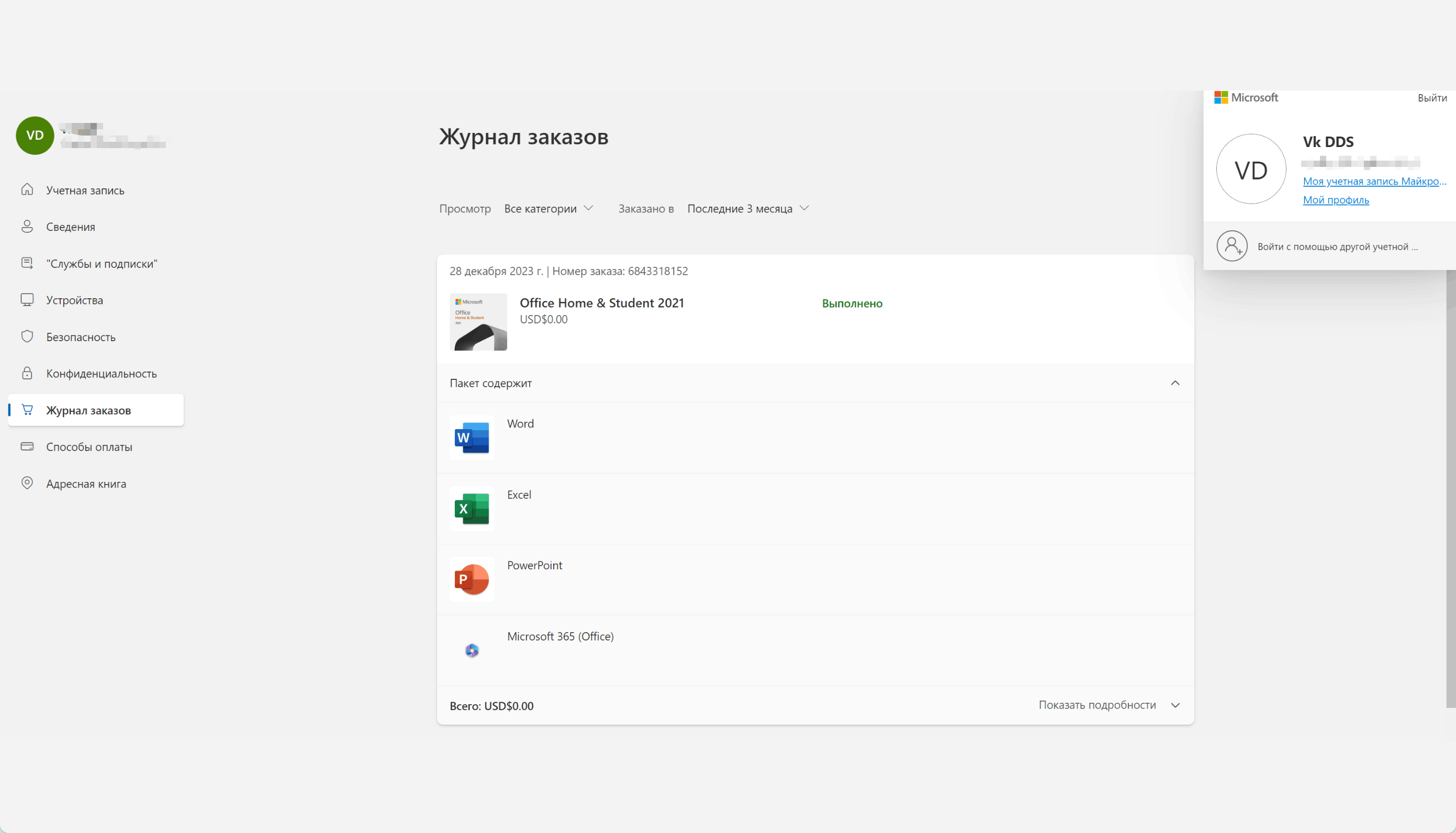Select Способы оплаты in sidebar

(x=88, y=447)
